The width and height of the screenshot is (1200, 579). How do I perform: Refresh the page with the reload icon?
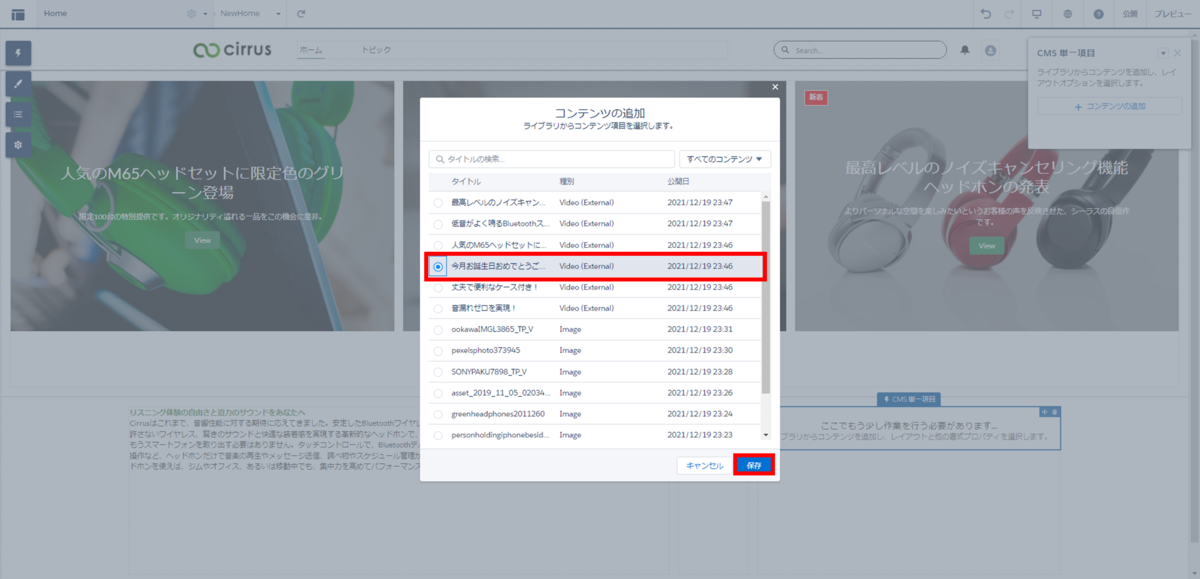point(301,14)
